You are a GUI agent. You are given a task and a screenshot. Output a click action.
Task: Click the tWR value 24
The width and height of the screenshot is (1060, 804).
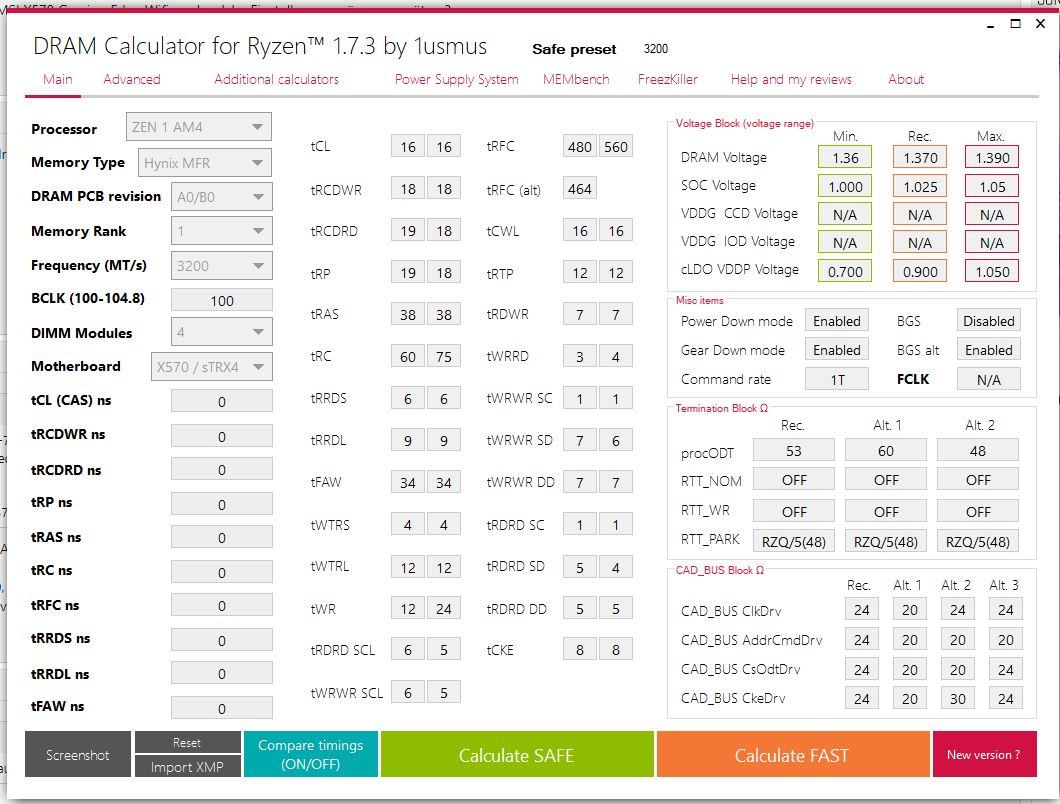click(443, 608)
